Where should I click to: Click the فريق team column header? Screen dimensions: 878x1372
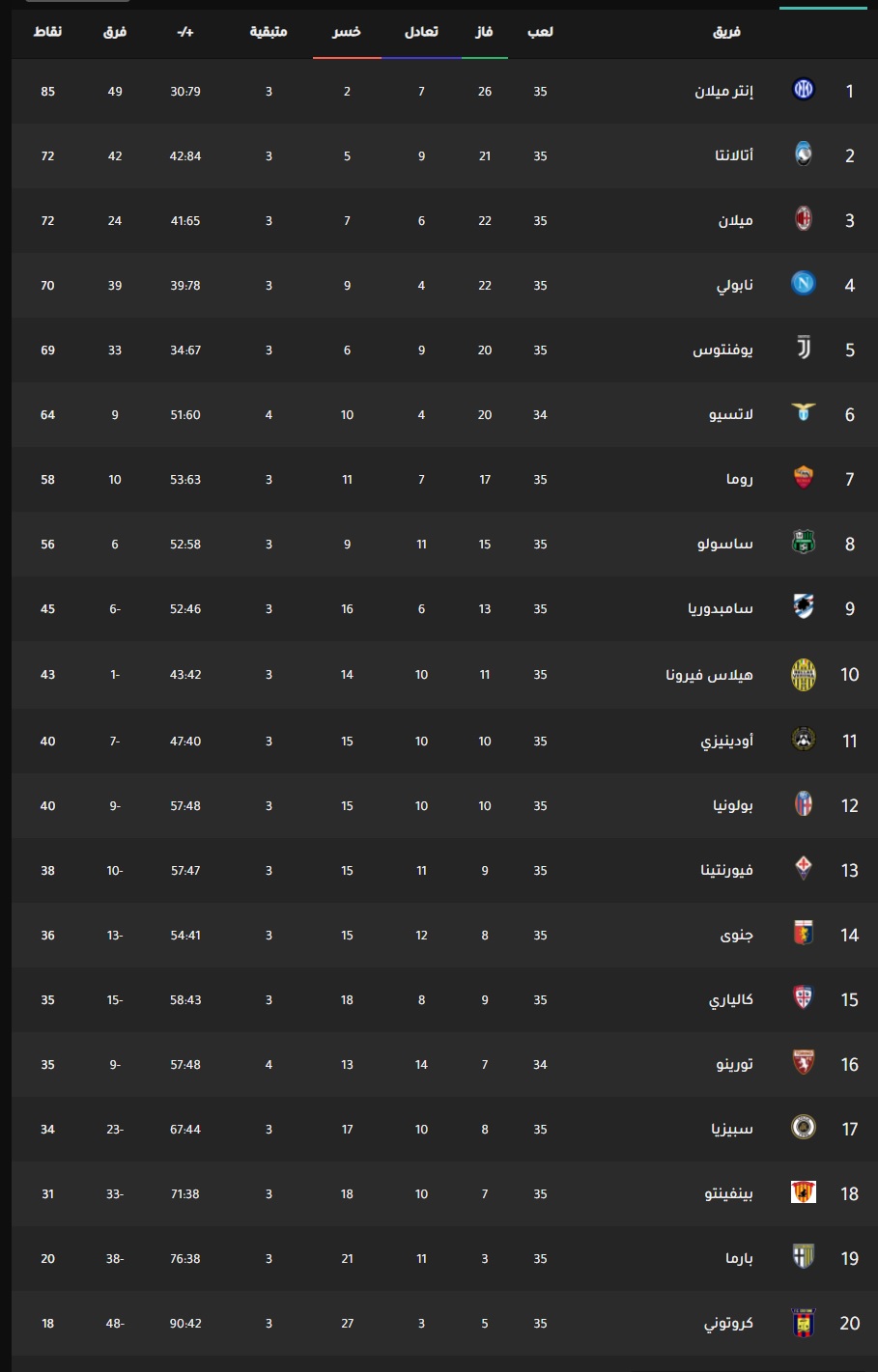(x=726, y=32)
